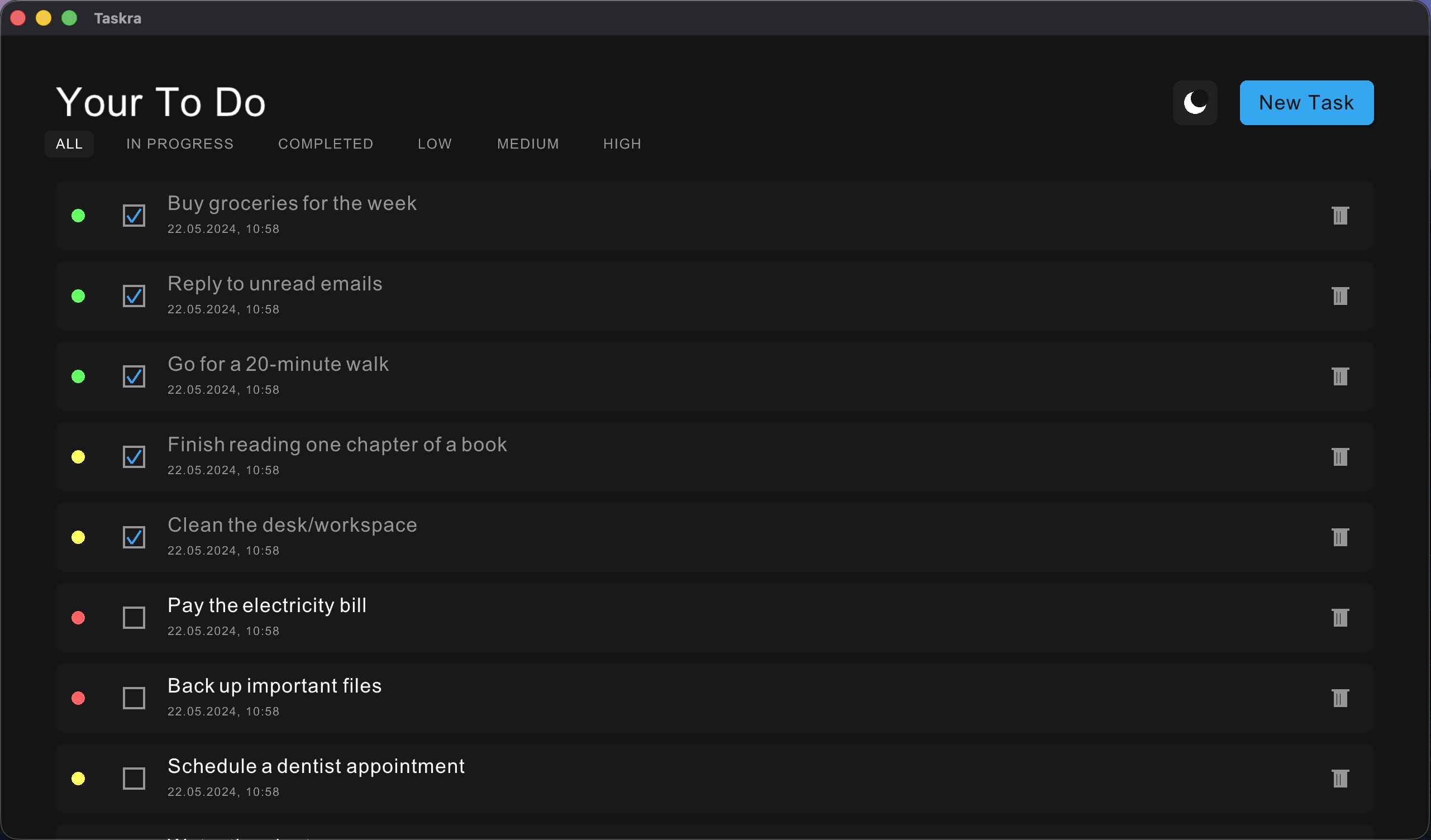Viewport: 1431px width, 840px height.
Task: Open the Go for a 20-minute walk title
Action: point(278,364)
